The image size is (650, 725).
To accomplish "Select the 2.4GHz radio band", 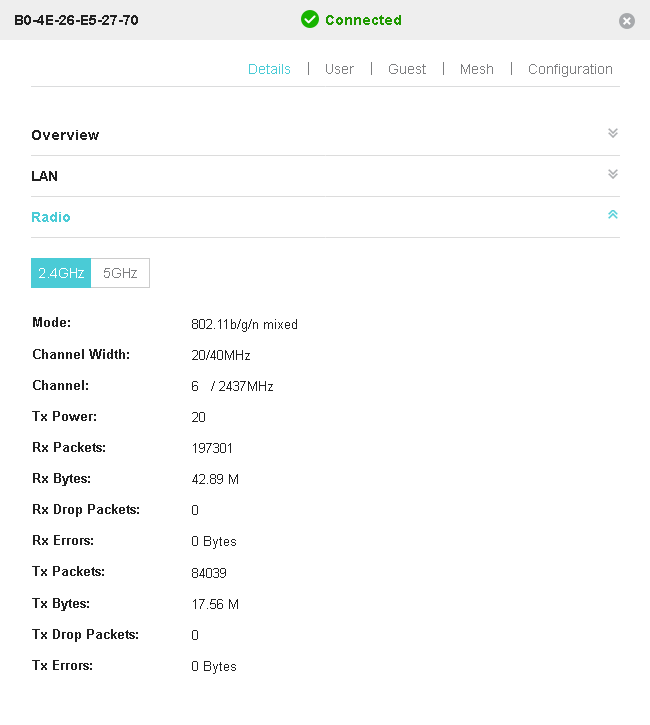I will click(x=61, y=273).
